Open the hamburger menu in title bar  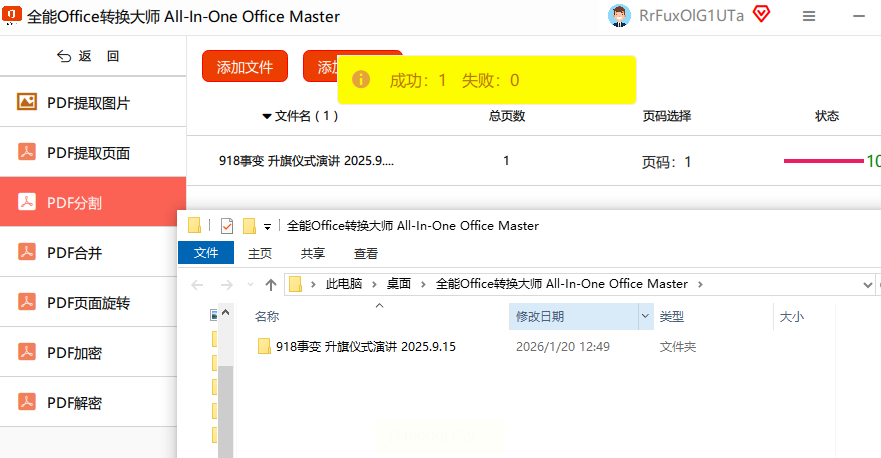(809, 16)
